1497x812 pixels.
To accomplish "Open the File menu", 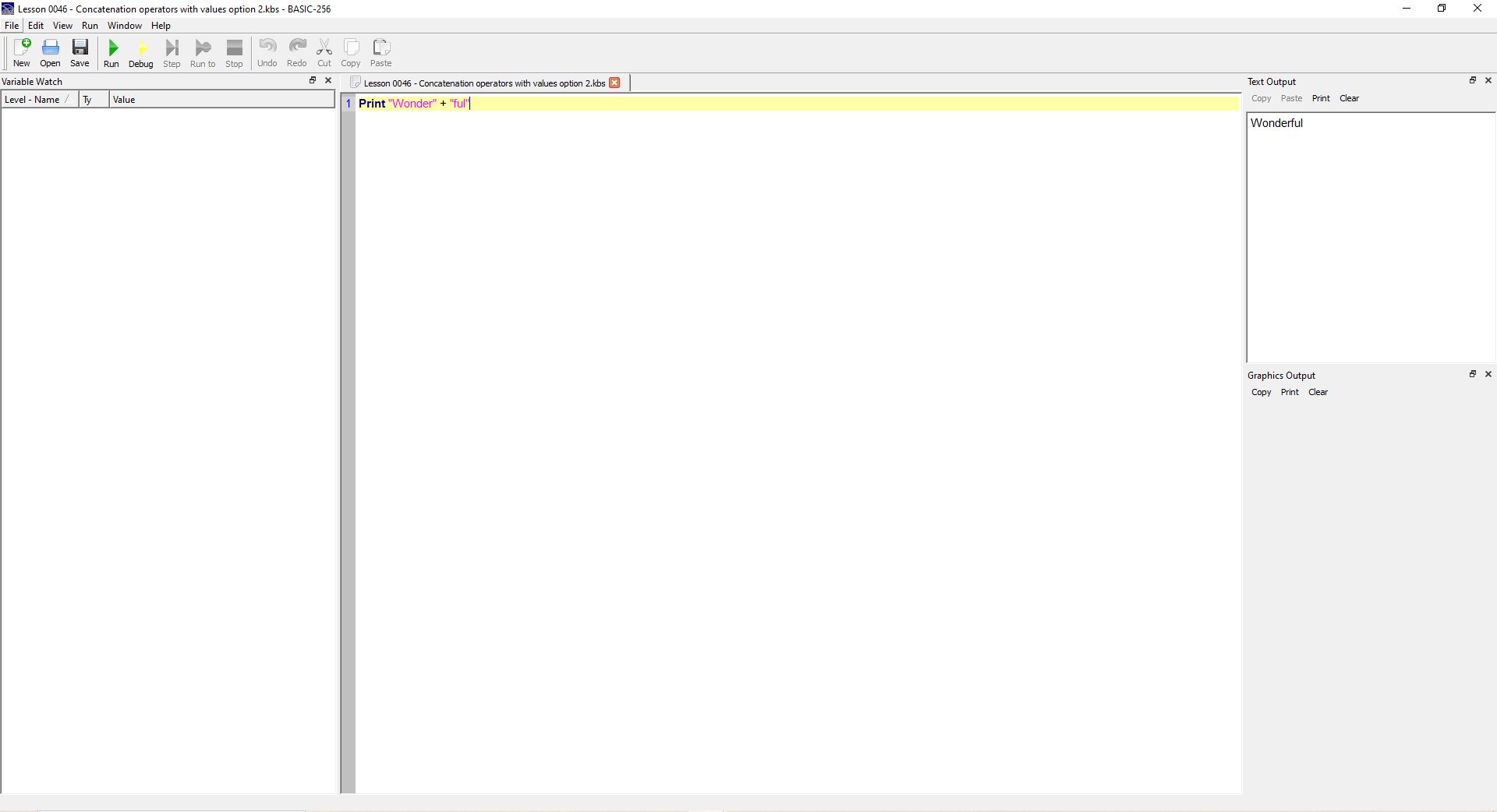I will point(12,26).
